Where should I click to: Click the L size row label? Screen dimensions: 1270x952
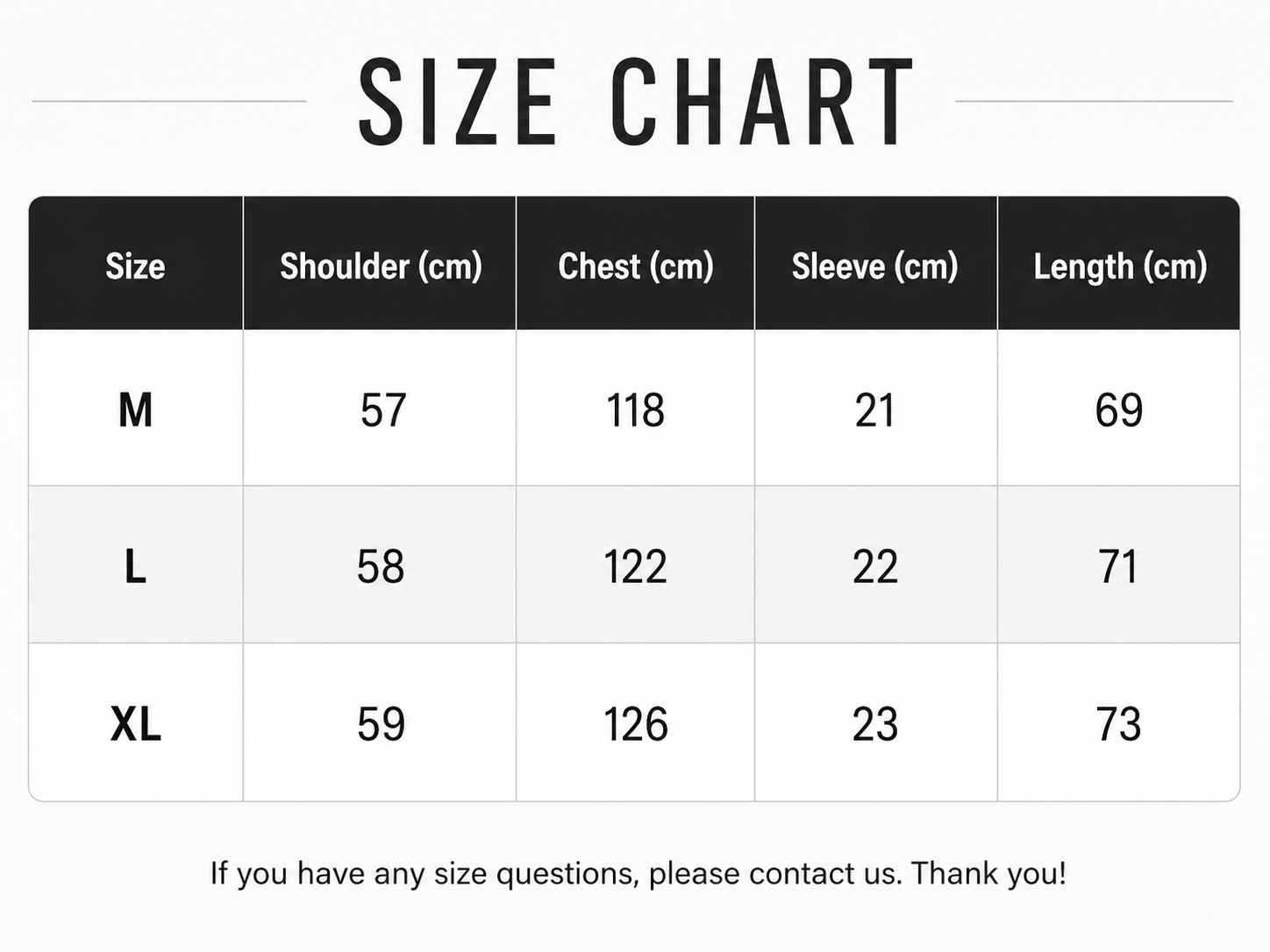(x=135, y=566)
